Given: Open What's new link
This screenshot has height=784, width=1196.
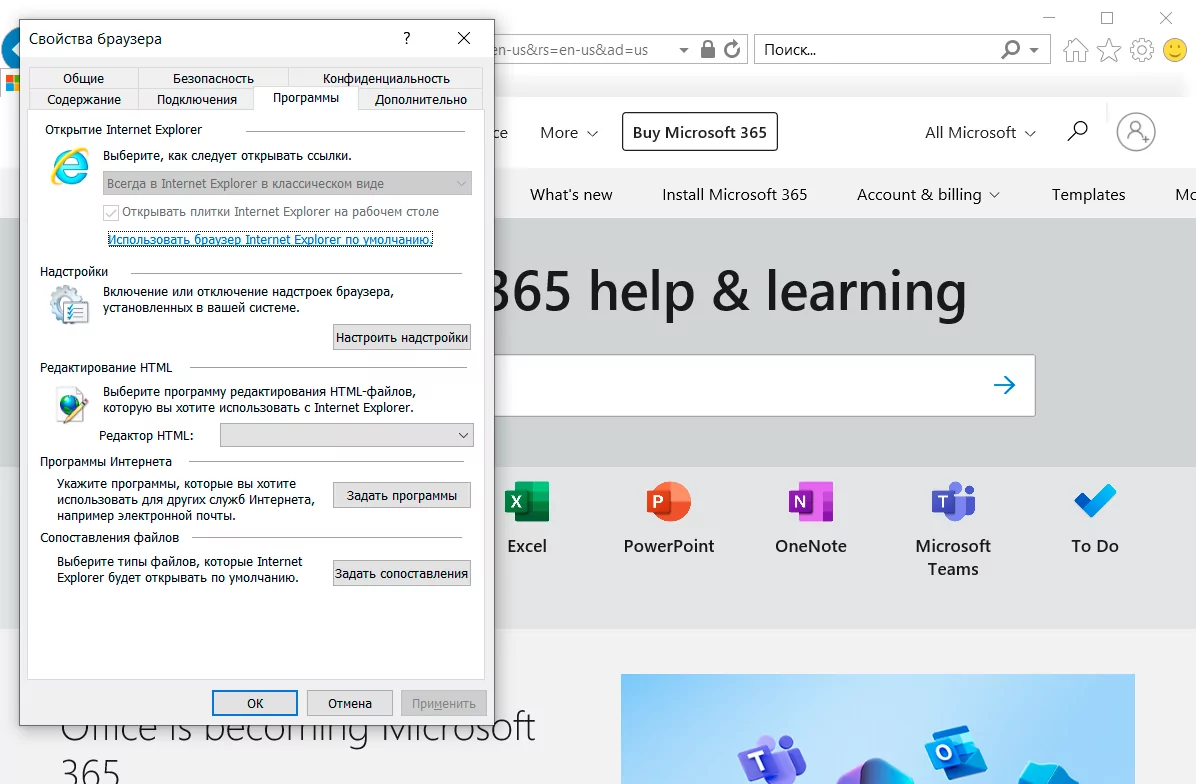Looking at the screenshot, I should [x=571, y=194].
